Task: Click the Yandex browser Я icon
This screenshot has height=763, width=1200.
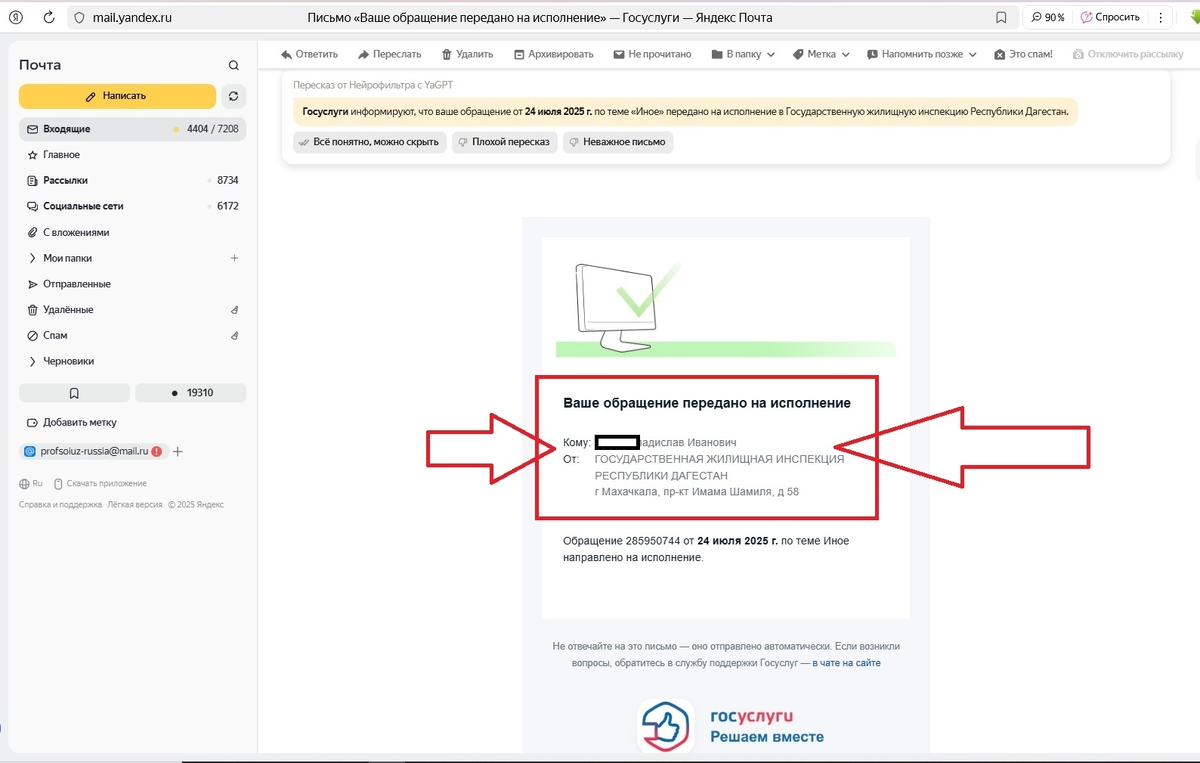Action: tap(15, 17)
